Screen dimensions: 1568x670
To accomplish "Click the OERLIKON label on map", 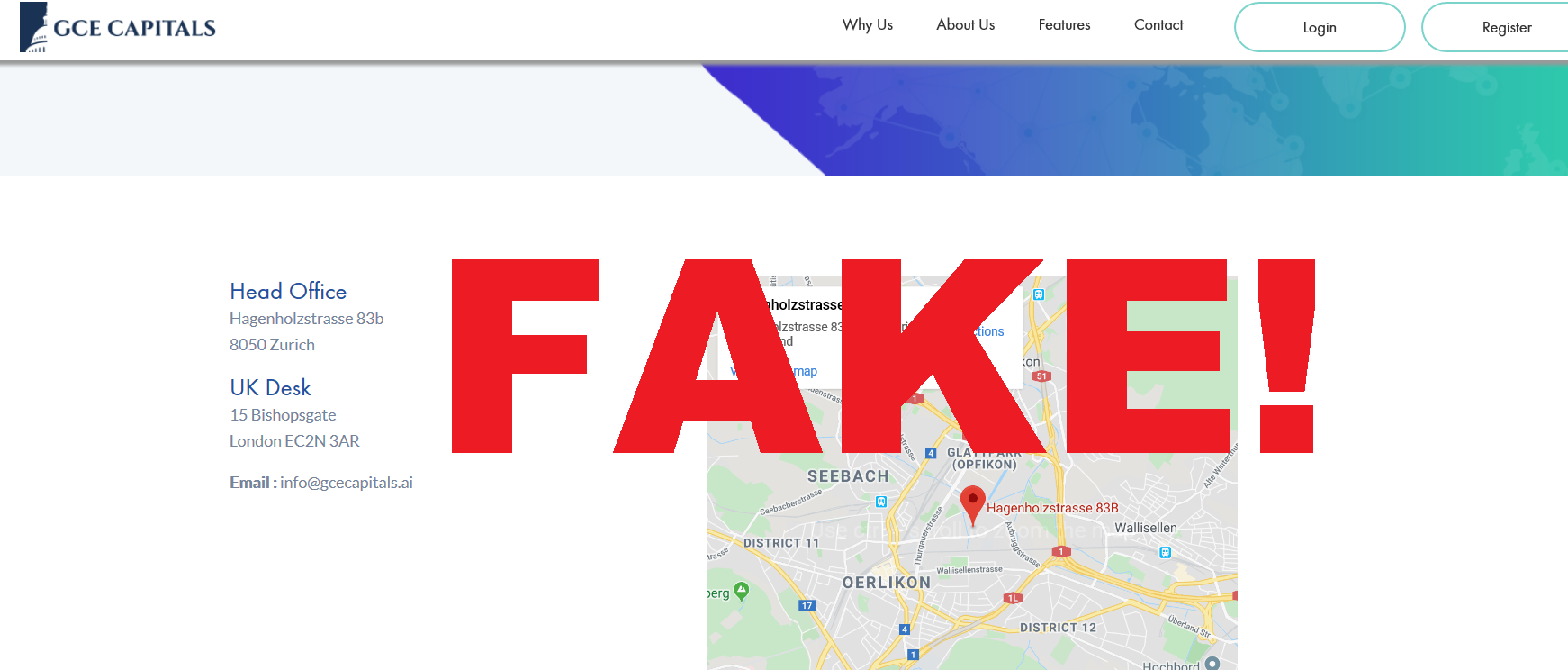I will 887,583.
